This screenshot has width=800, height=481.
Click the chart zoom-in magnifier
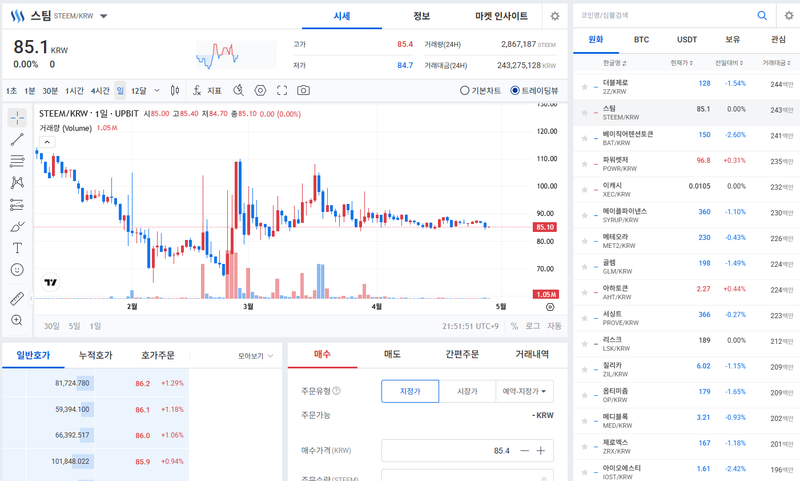click(x=17, y=320)
